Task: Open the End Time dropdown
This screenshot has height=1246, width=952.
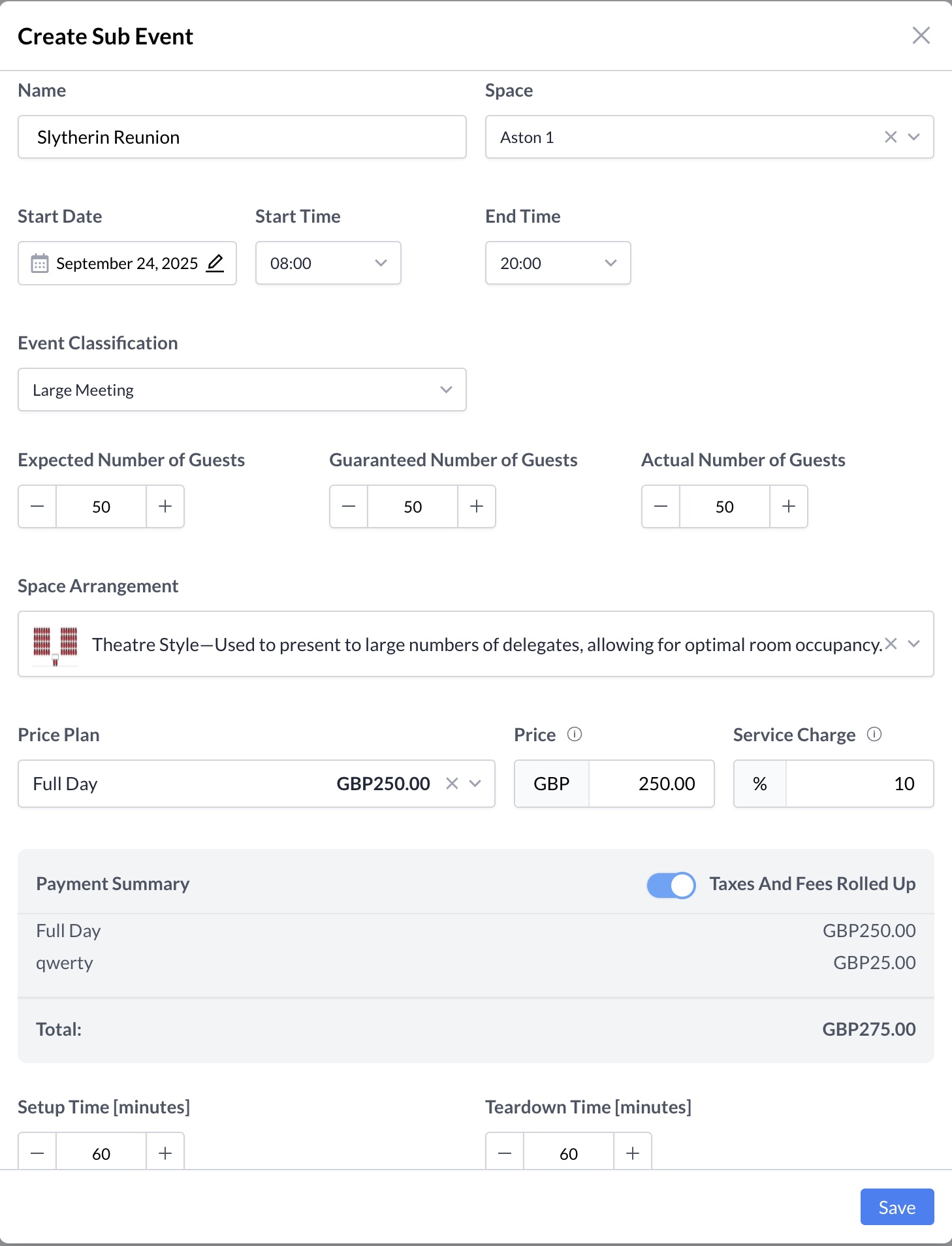Action: tap(558, 263)
